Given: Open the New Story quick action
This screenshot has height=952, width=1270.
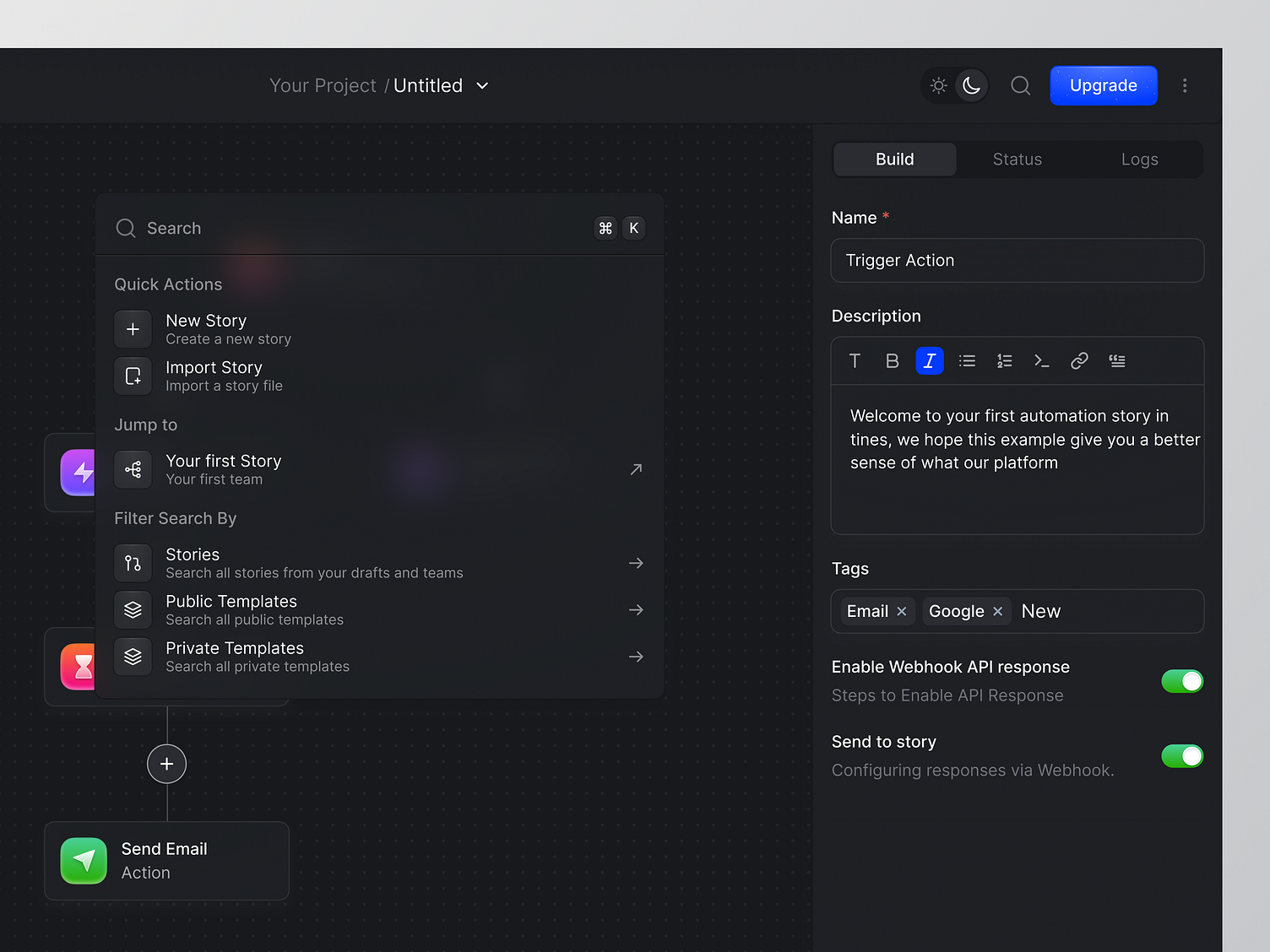Looking at the screenshot, I should pyautogui.click(x=206, y=329).
